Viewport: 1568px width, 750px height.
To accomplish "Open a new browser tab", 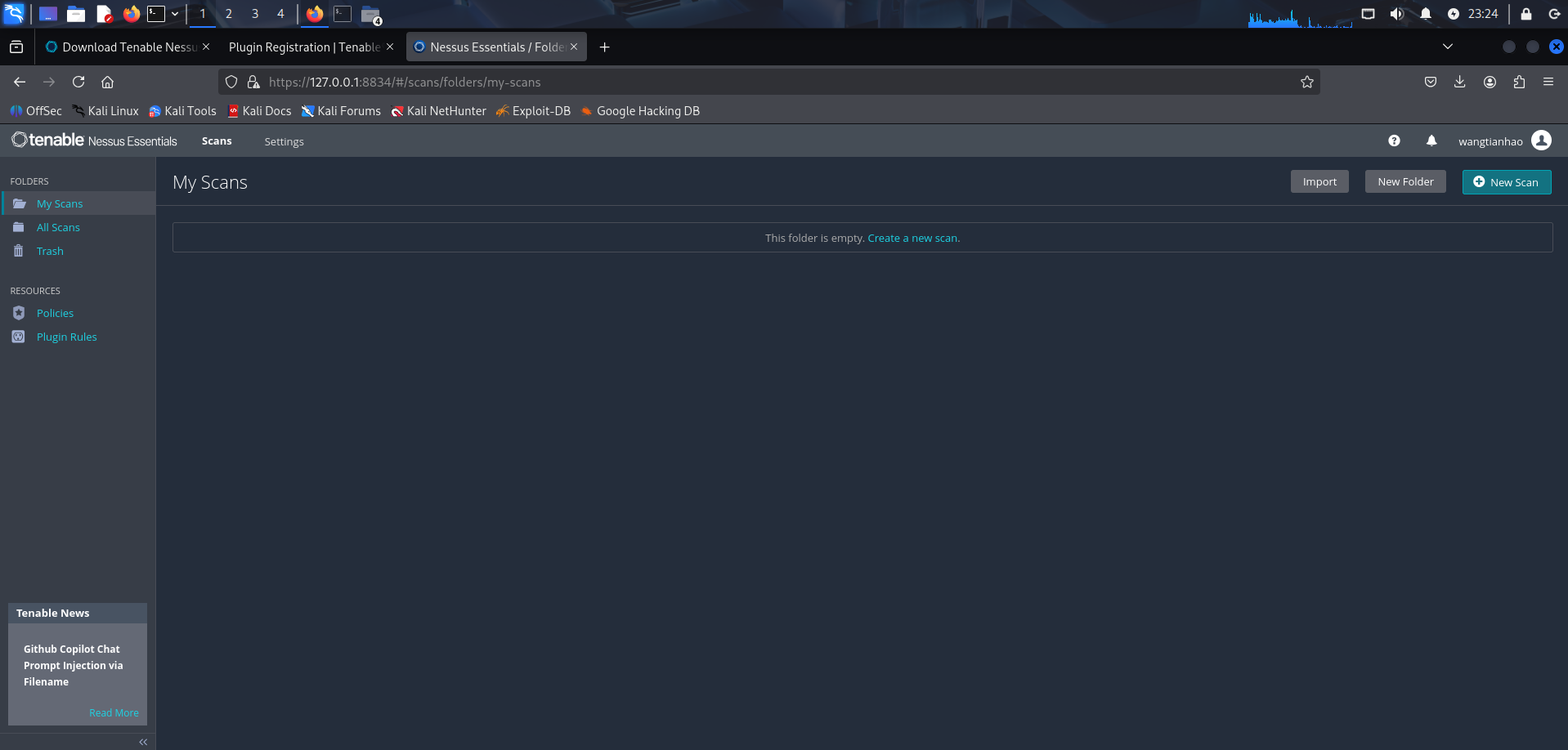I will pos(604,47).
